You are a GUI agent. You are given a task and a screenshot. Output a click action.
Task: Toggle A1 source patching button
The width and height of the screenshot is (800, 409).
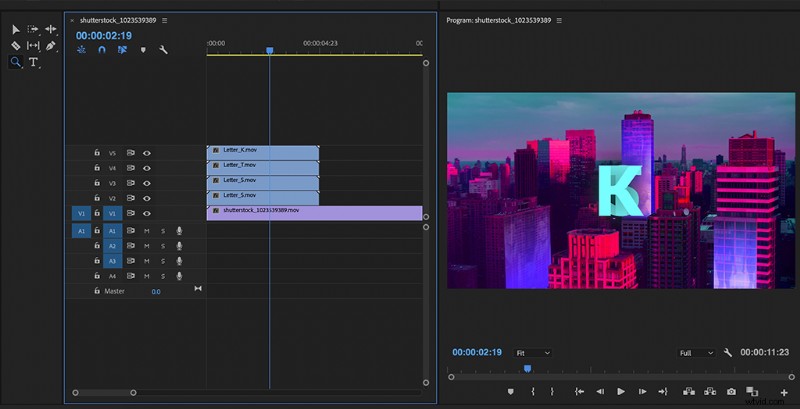(81, 231)
